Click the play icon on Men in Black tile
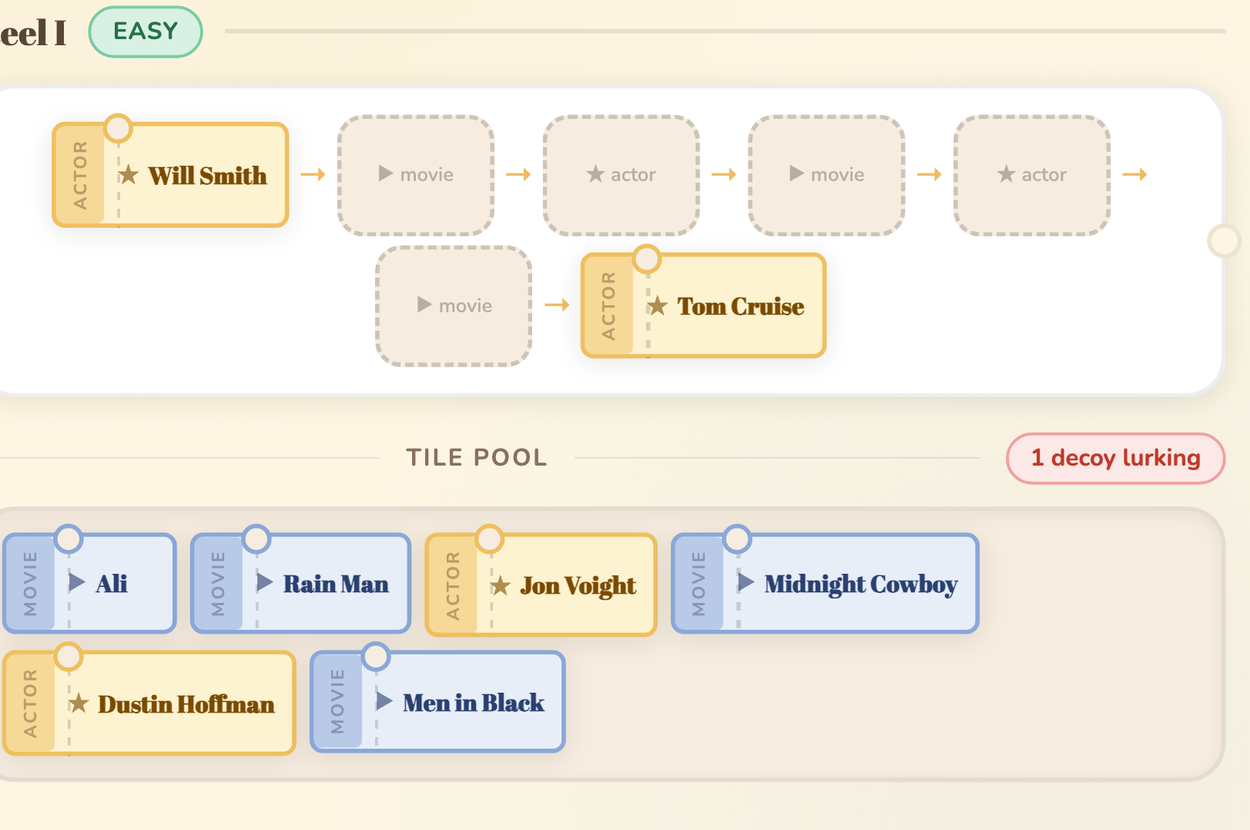The width and height of the screenshot is (1250, 830). click(385, 702)
